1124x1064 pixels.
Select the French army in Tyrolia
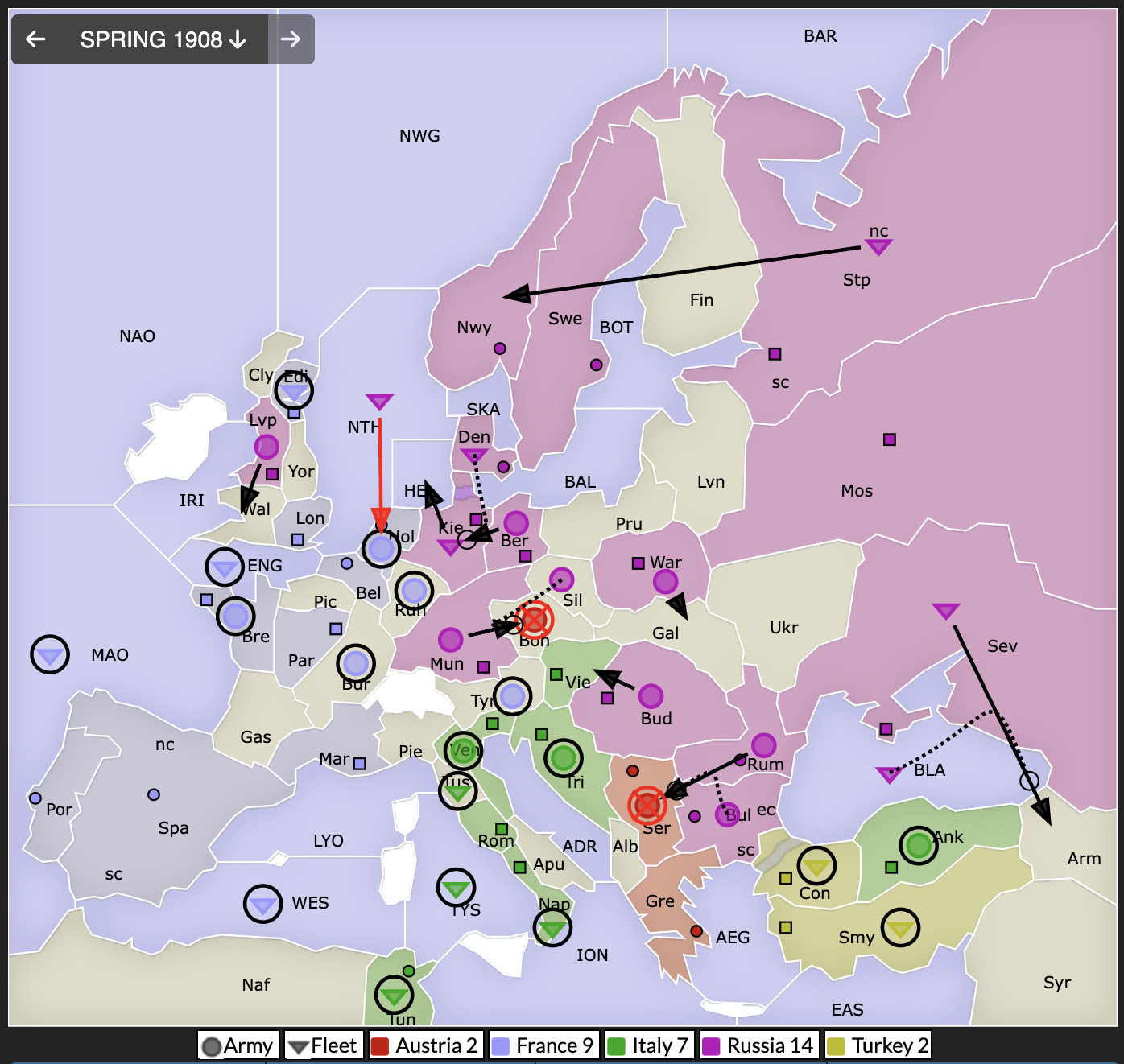tap(513, 696)
